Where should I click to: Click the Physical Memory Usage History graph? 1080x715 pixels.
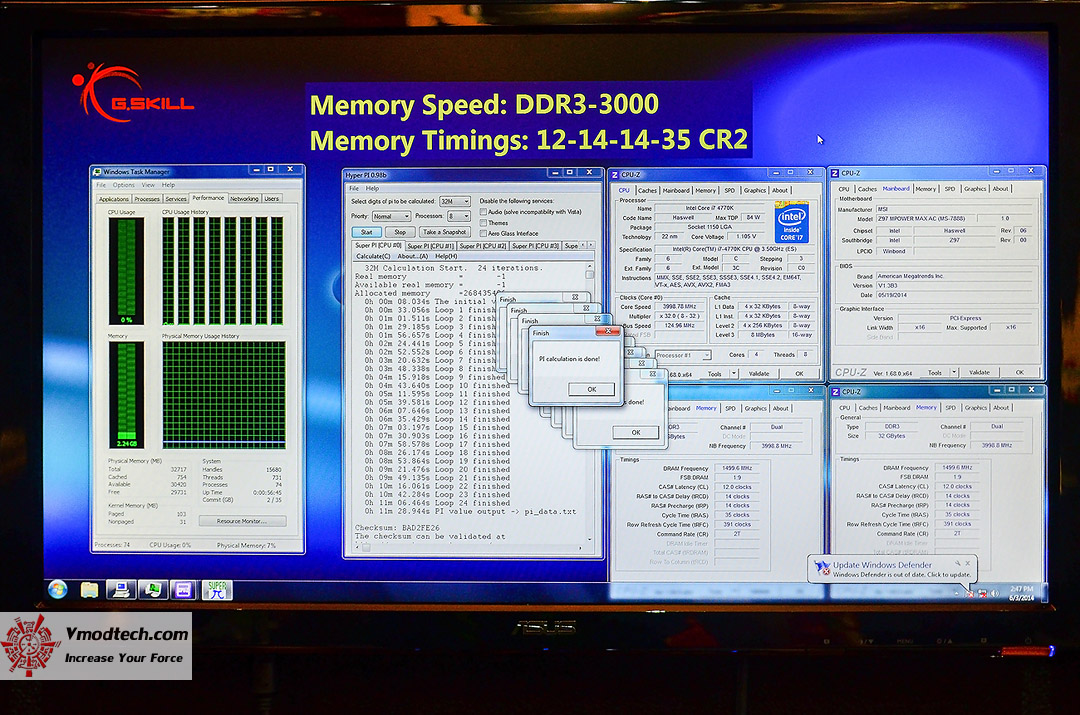pos(224,395)
